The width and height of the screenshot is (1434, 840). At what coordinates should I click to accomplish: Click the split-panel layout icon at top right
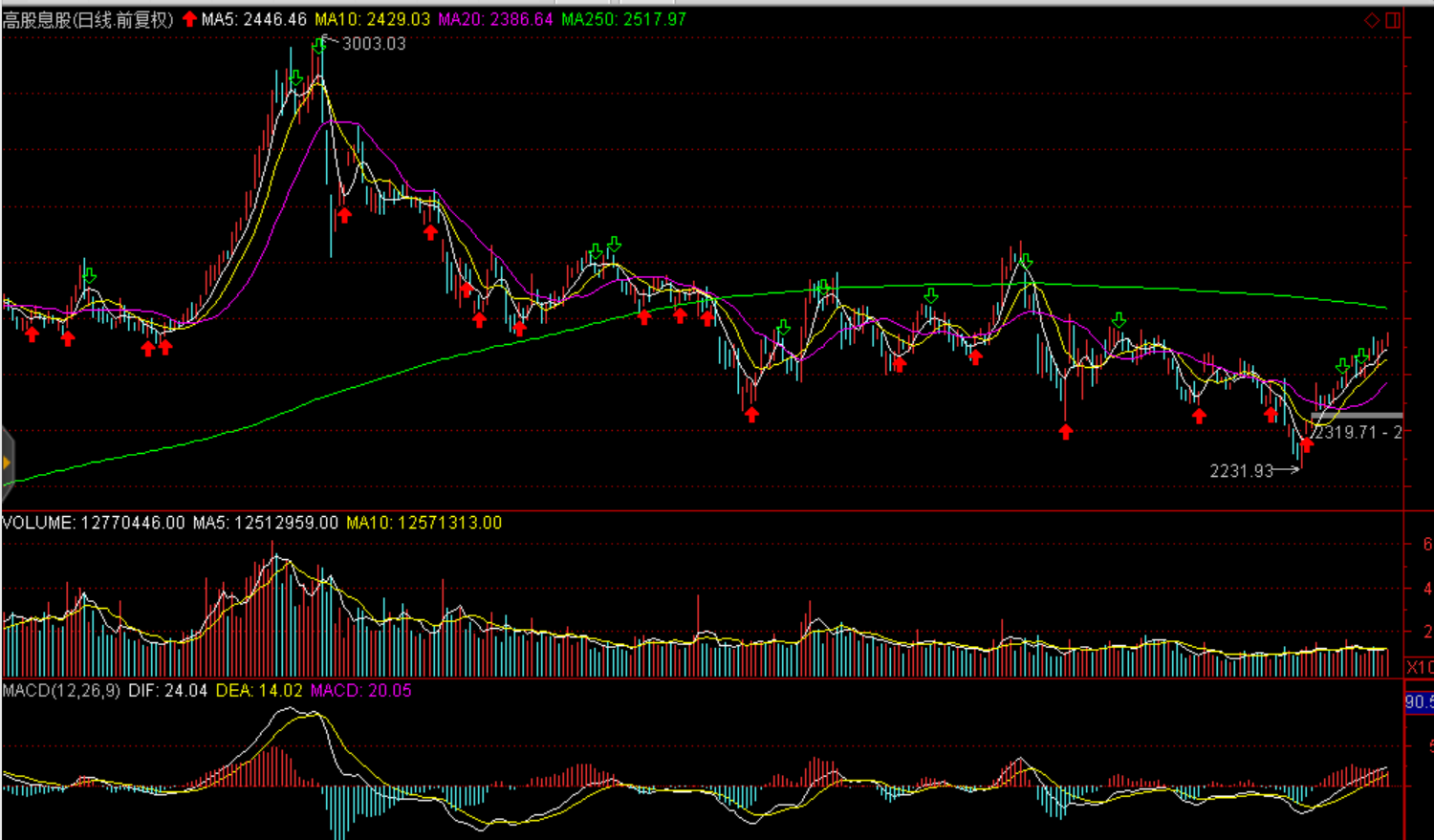pyautogui.click(x=1393, y=20)
